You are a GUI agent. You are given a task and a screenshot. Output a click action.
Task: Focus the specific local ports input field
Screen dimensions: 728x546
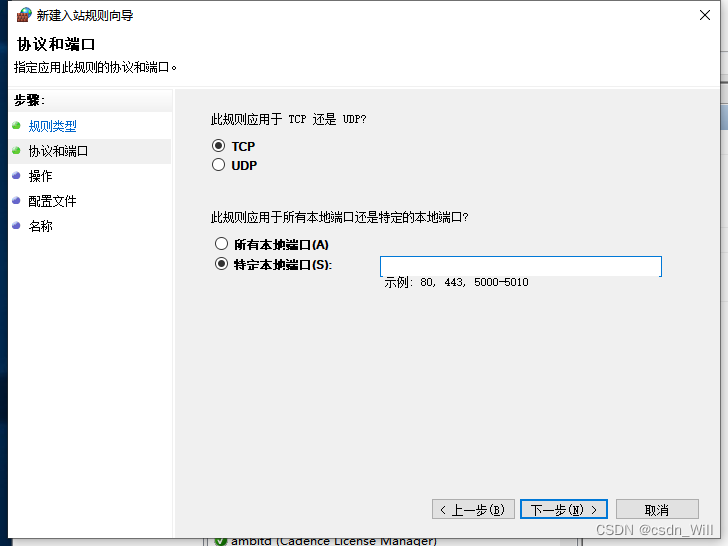click(520, 266)
